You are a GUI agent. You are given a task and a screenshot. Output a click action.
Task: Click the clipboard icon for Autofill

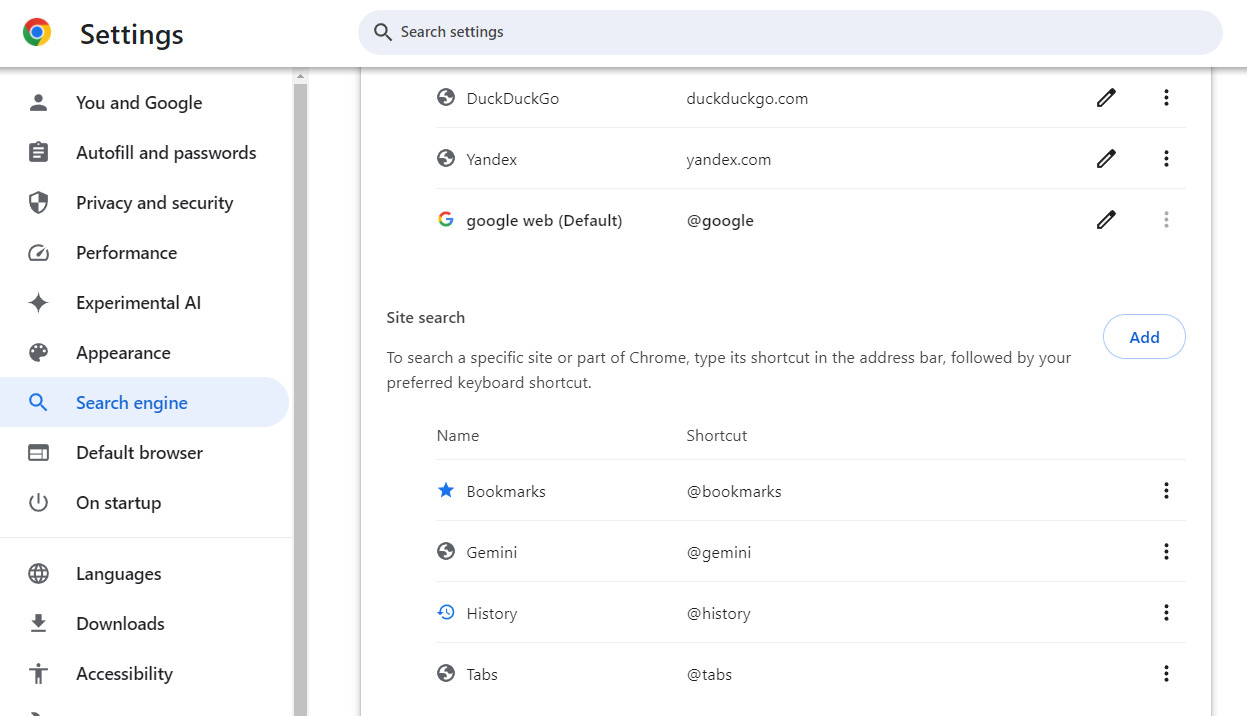point(38,152)
